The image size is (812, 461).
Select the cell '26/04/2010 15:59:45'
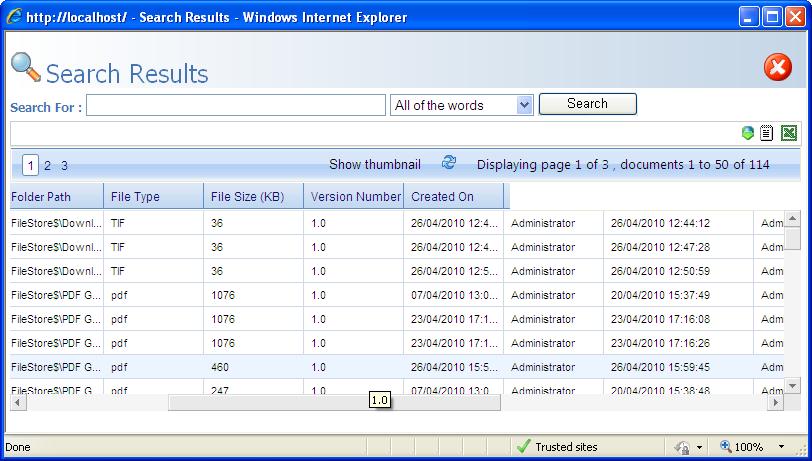[660, 367]
